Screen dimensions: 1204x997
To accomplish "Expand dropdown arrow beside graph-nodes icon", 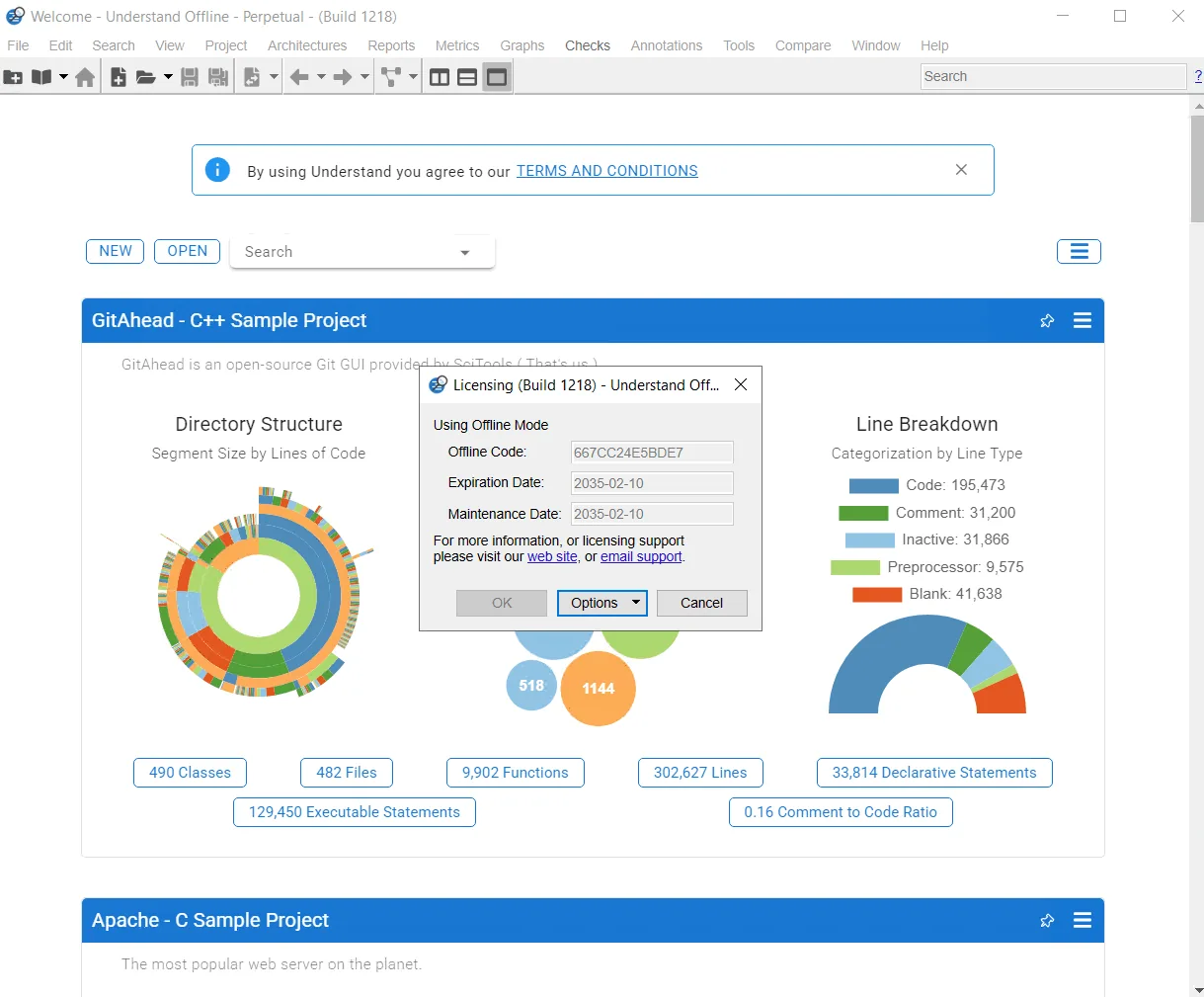I will [x=413, y=77].
